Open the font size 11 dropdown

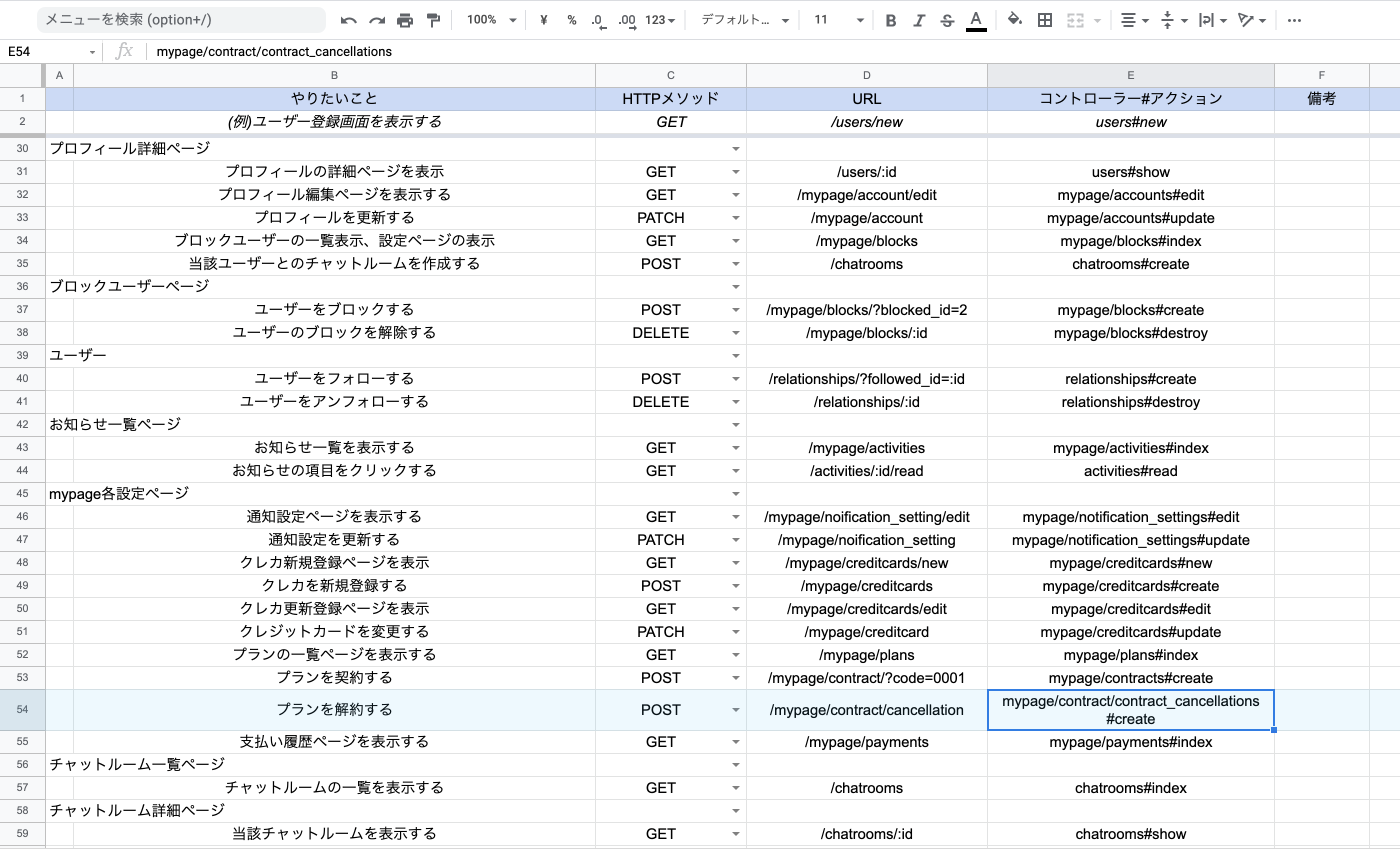pyautogui.click(x=859, y=20)
